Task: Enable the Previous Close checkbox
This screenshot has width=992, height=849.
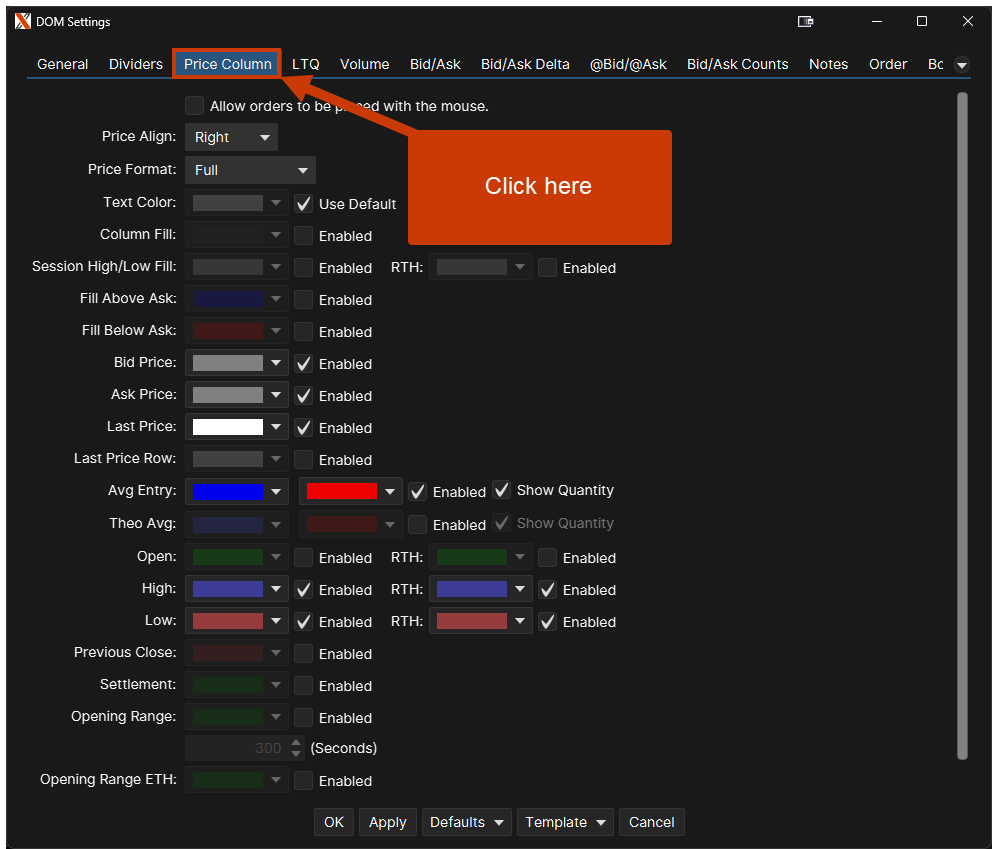Action: (304, 654)
